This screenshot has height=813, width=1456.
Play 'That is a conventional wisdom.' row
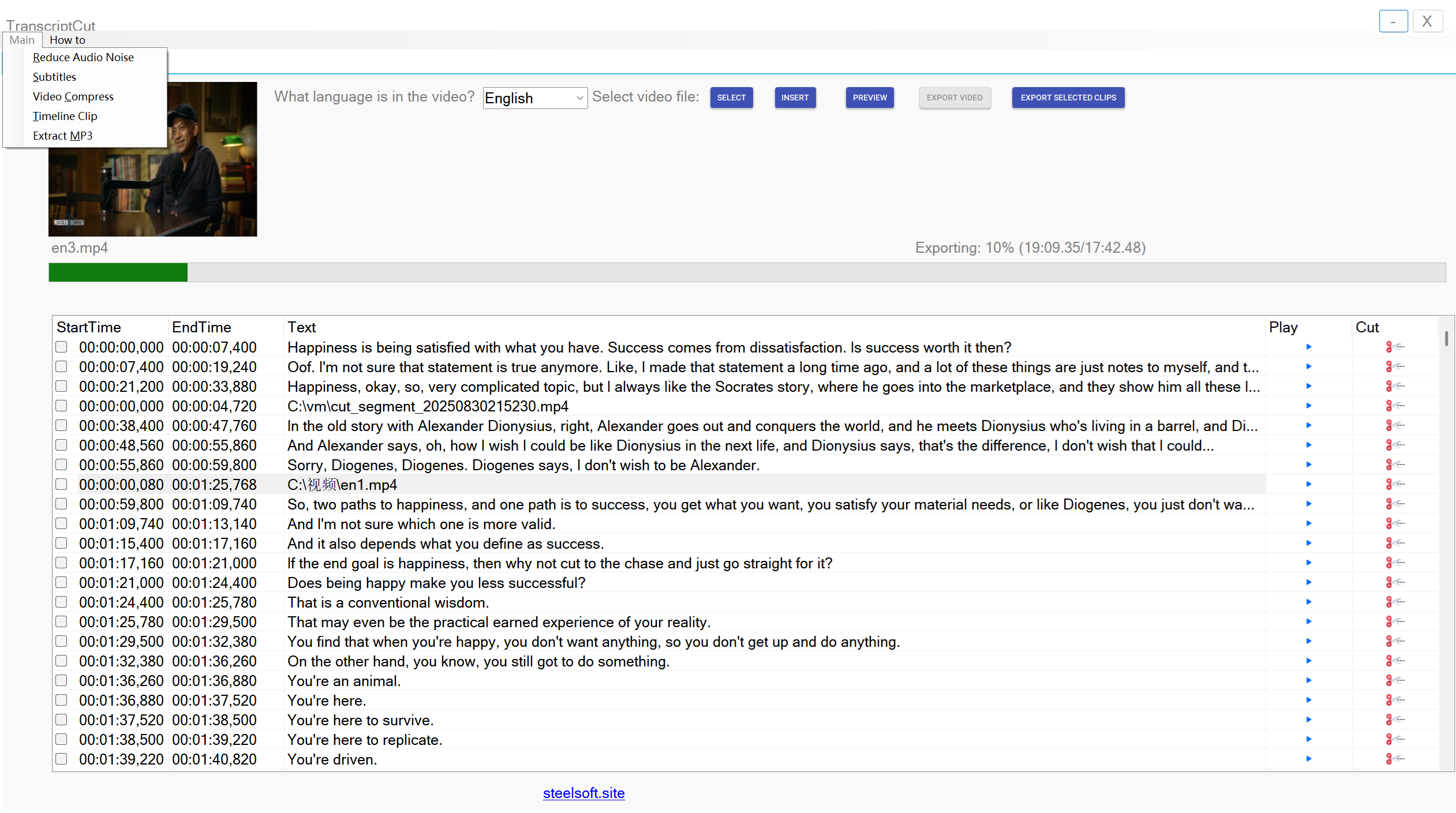coord(1308,602)
